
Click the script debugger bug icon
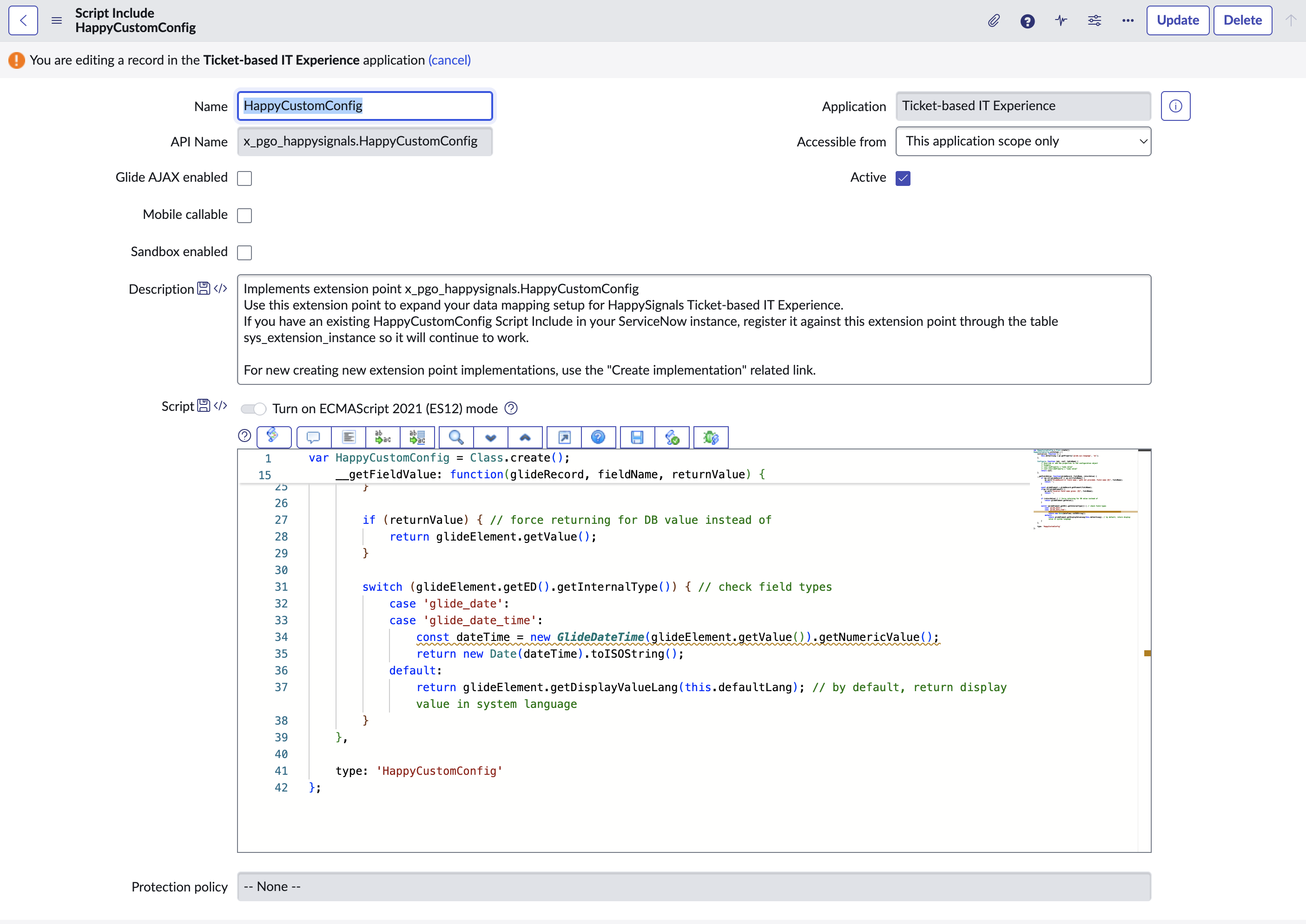point(711,437)
